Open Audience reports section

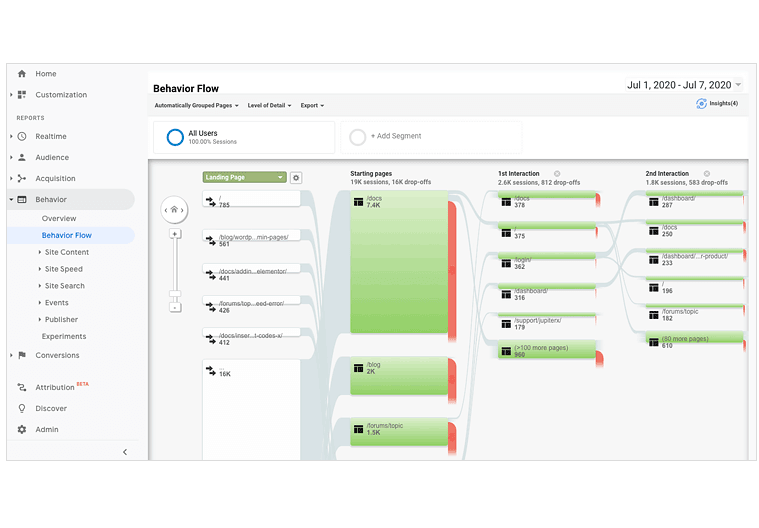click(x=52, y=157)
